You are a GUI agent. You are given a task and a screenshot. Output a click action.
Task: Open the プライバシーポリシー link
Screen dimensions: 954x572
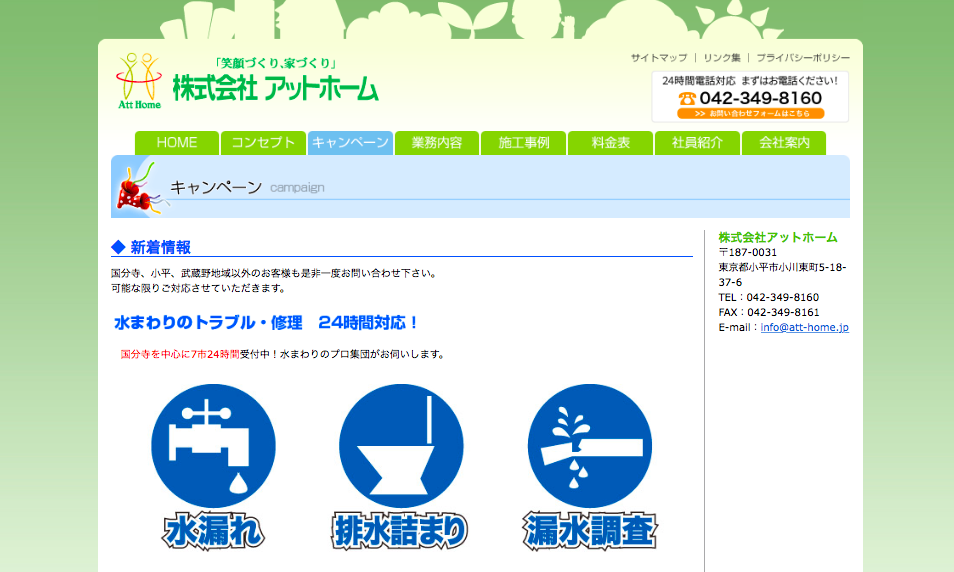[803, 58]
